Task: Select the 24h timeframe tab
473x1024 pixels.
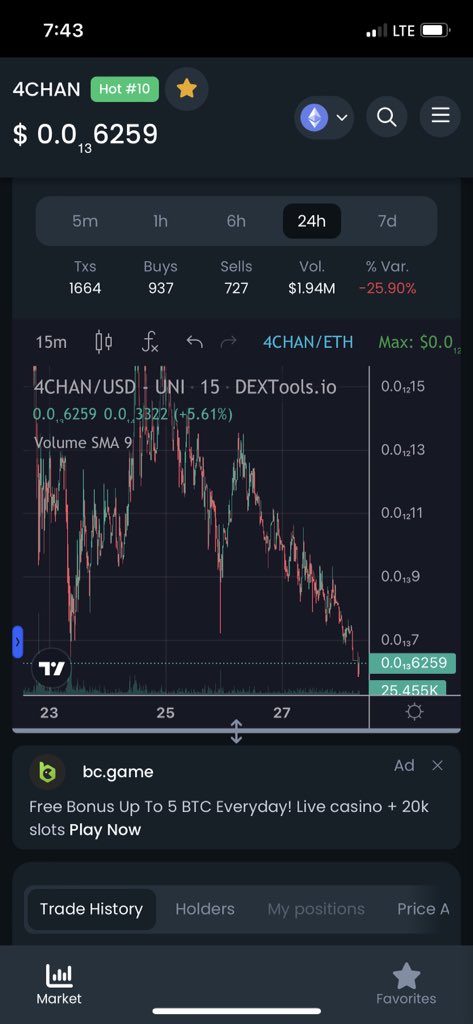Action: point(312,221)
